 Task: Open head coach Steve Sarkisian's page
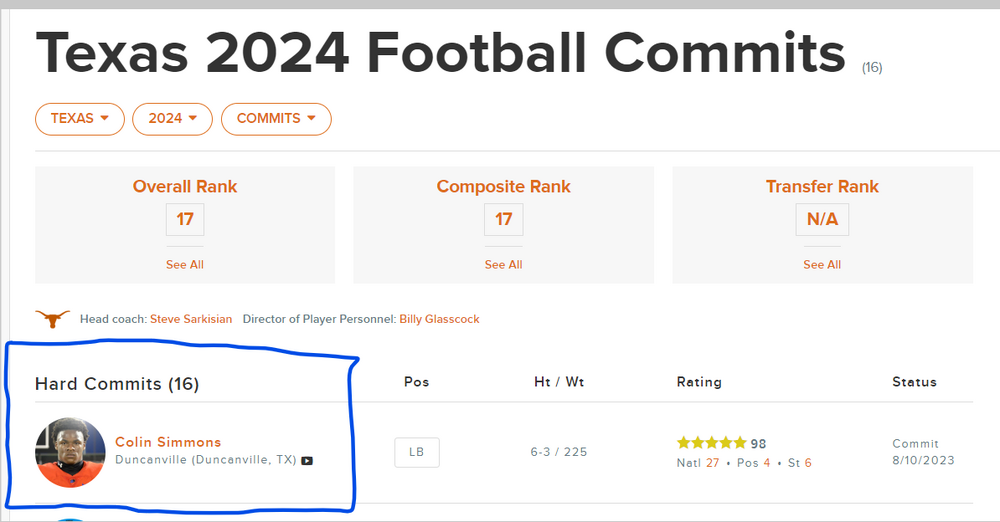click(191, 319)
